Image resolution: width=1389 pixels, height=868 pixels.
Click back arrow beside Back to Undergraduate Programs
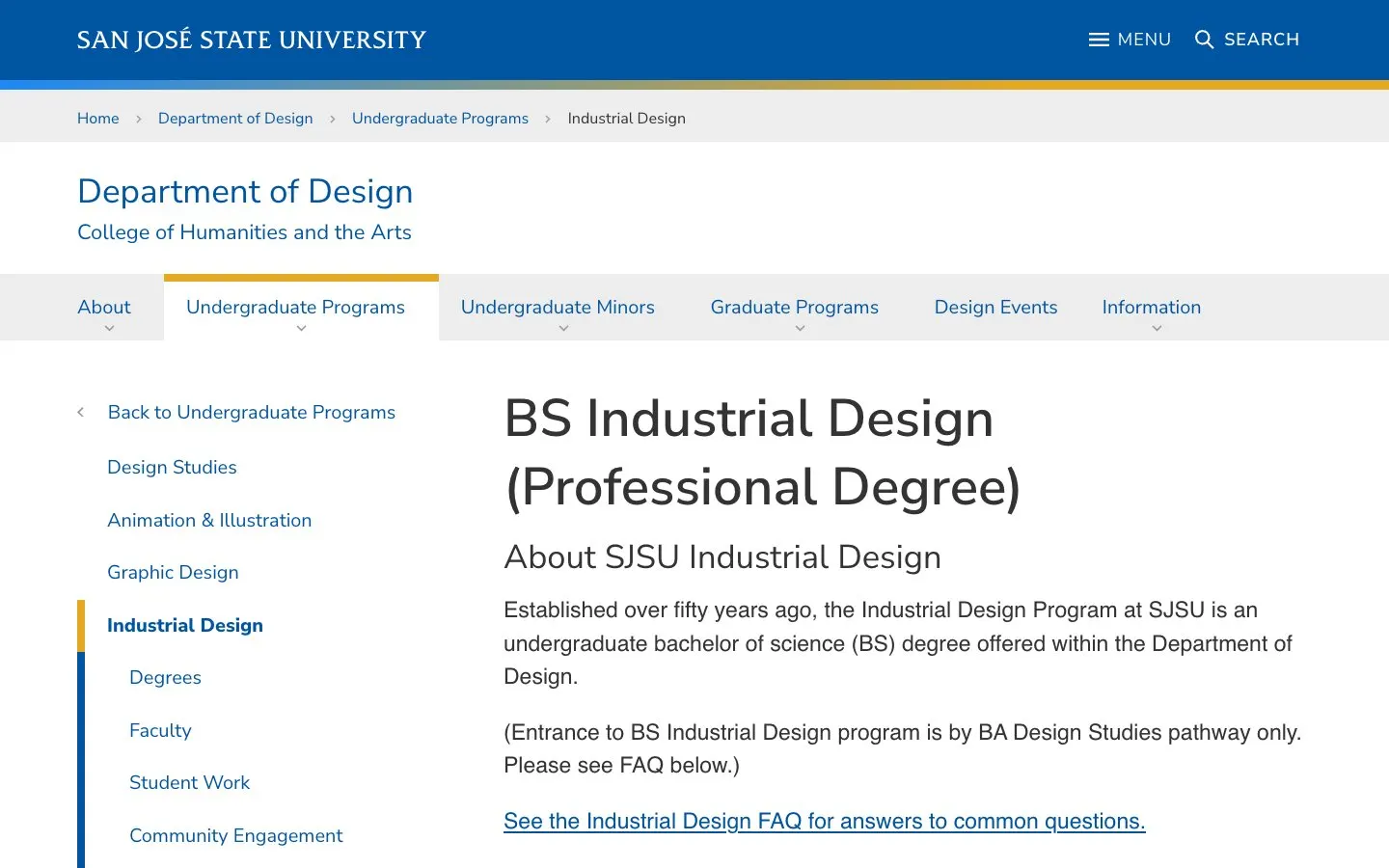(x=81, y=412)
